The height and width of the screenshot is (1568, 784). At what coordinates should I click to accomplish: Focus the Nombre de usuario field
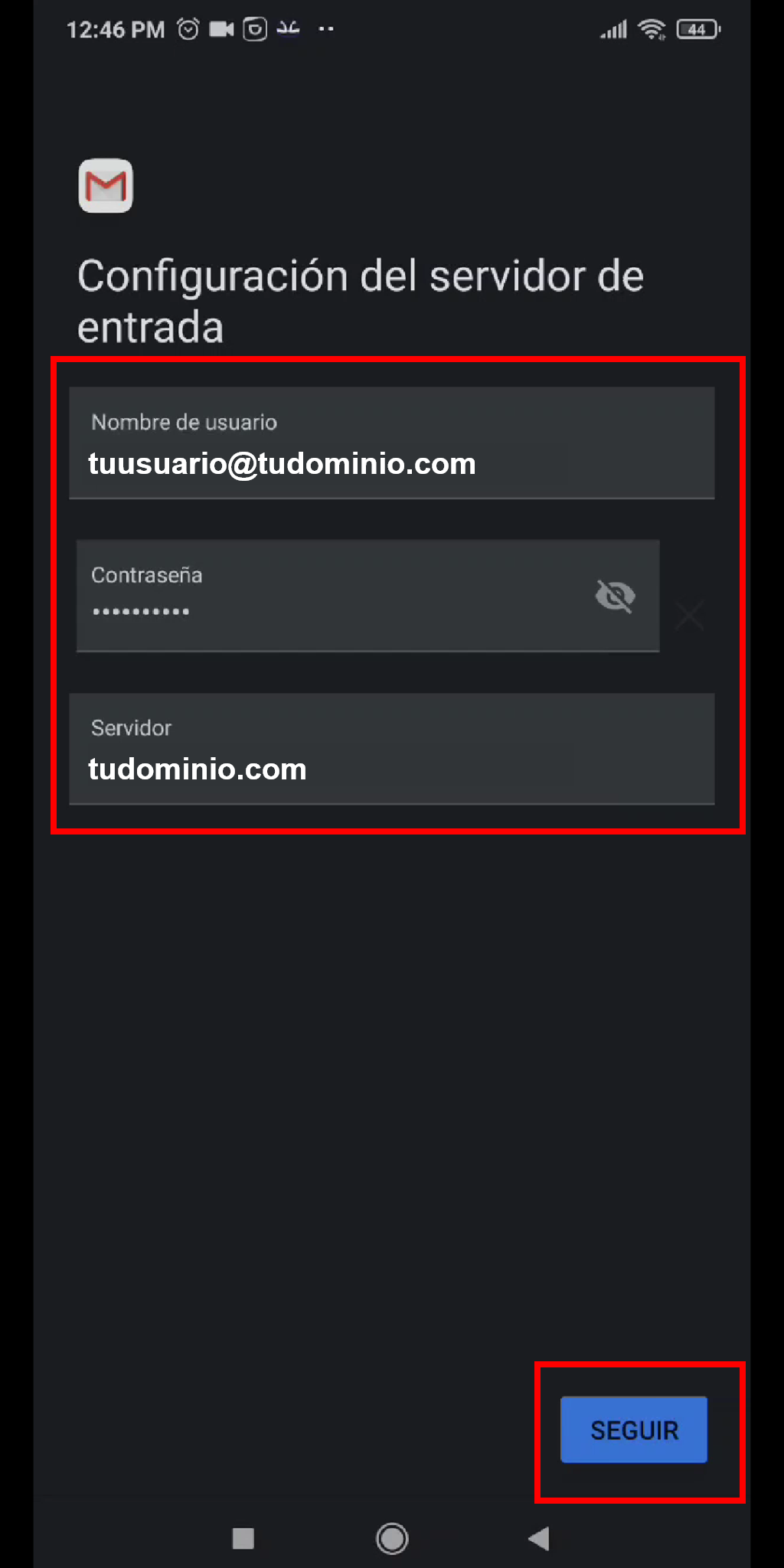392,443
